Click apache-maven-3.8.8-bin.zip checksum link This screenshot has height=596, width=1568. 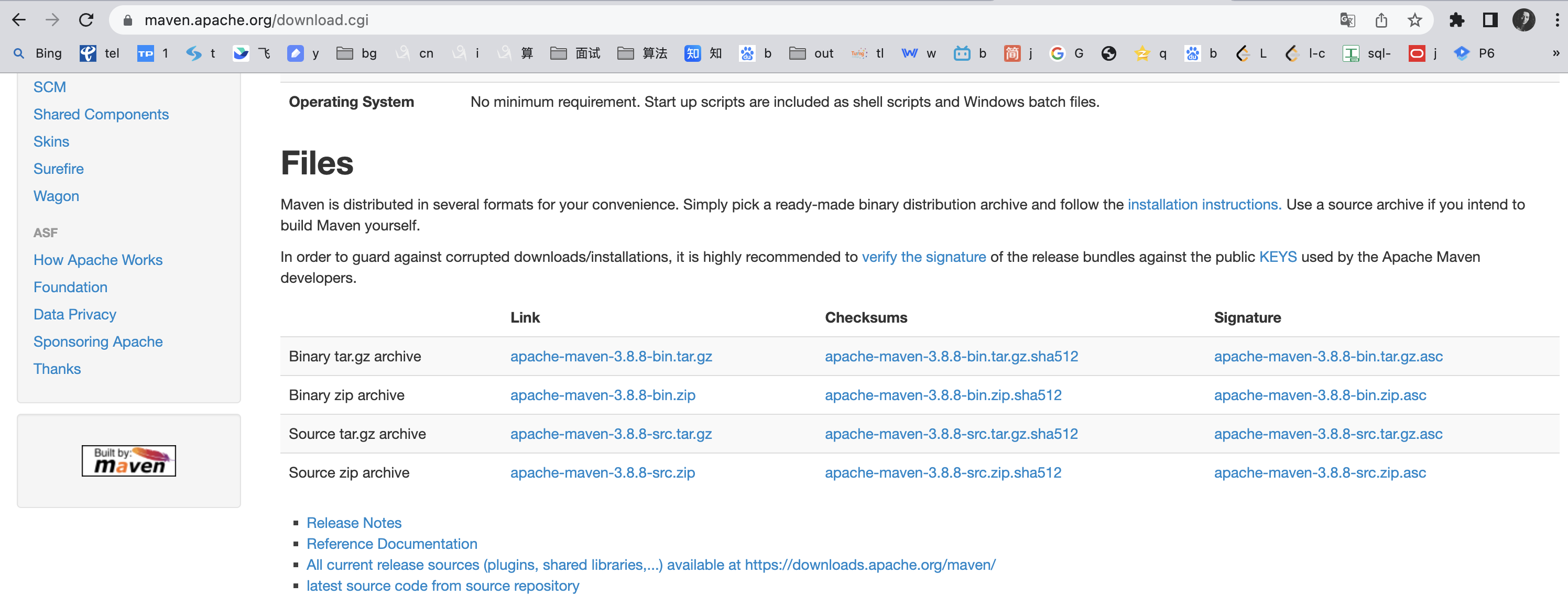pyautogui.click(x=943, y=395)
